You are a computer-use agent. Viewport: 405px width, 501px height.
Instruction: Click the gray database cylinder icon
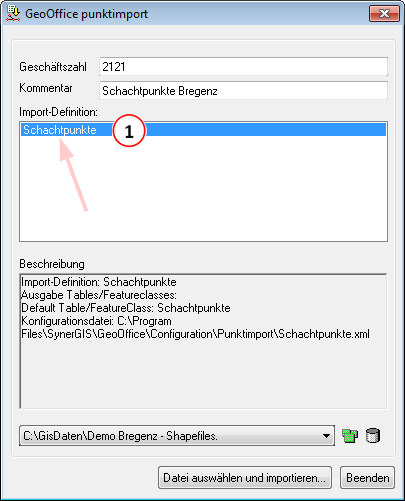tap(373, 435)
